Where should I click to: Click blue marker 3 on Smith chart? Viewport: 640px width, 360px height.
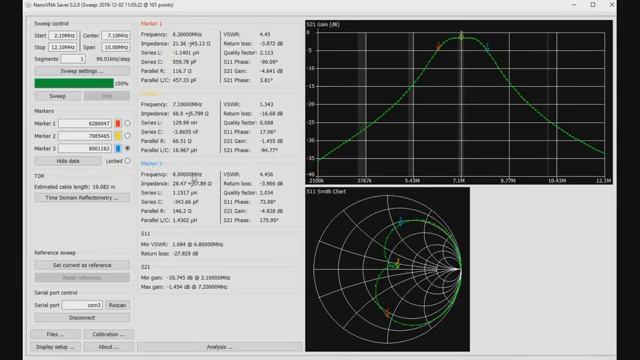point(401,222)
